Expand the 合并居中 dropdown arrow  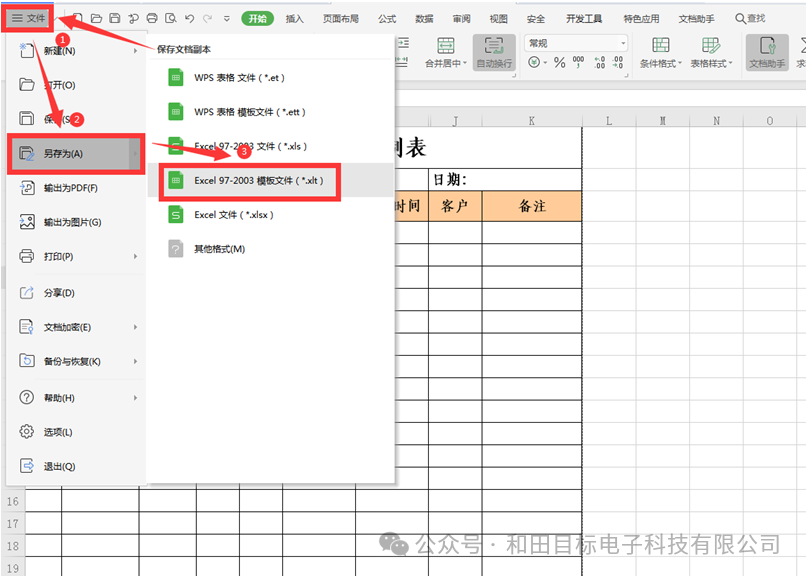click(x=465, y=63)
